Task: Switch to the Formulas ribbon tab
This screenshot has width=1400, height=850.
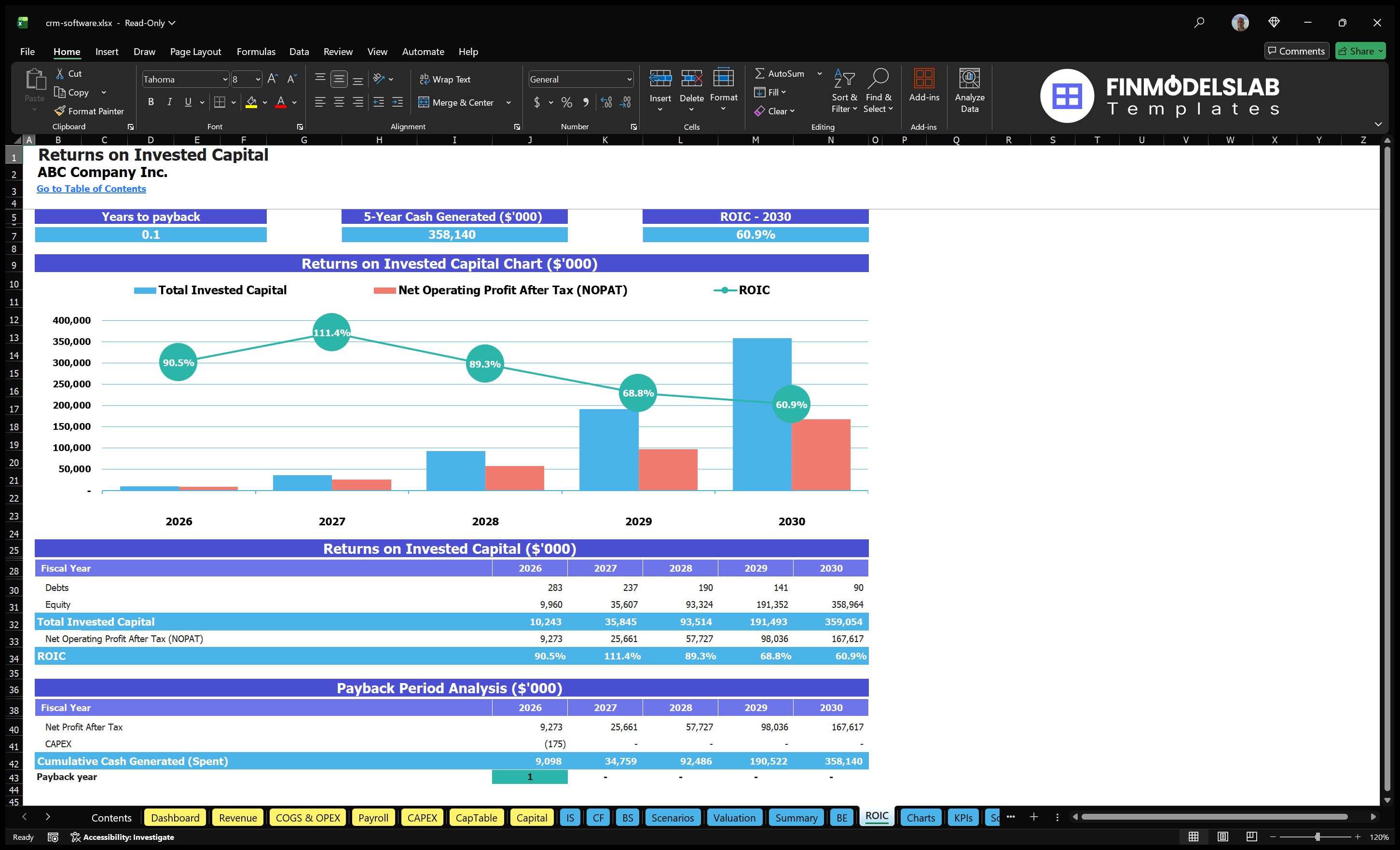Action: 256,51
